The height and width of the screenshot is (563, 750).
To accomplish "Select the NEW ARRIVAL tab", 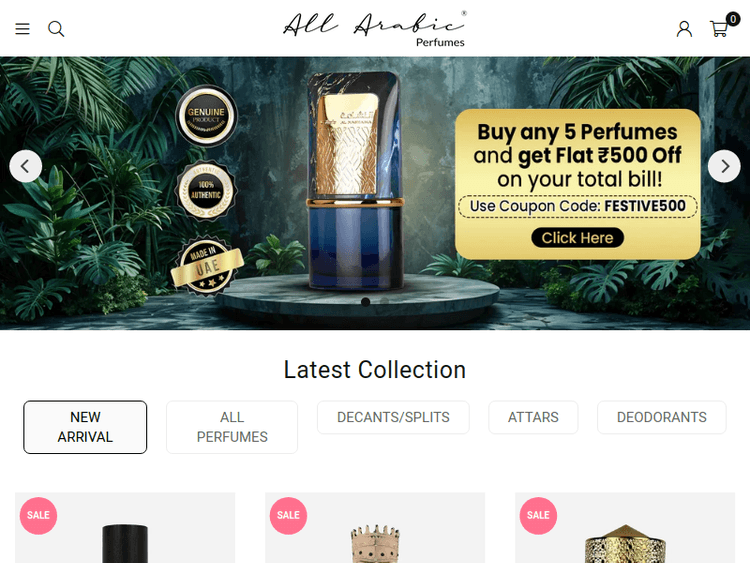I will tap(85, 427).
